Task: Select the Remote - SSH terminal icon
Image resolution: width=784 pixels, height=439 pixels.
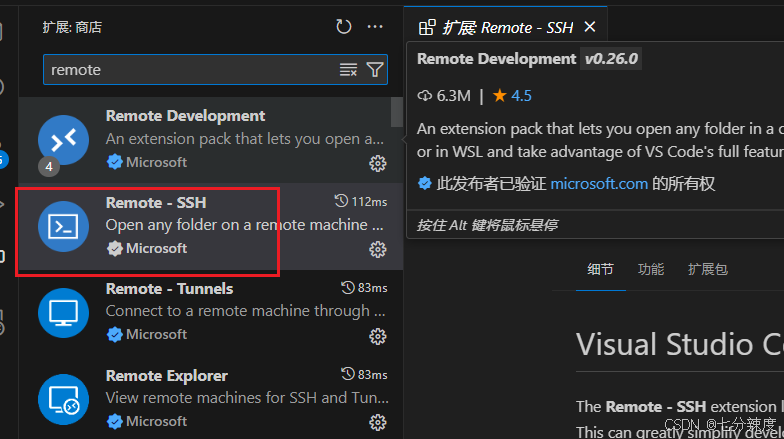Action: tap(64, 226)
